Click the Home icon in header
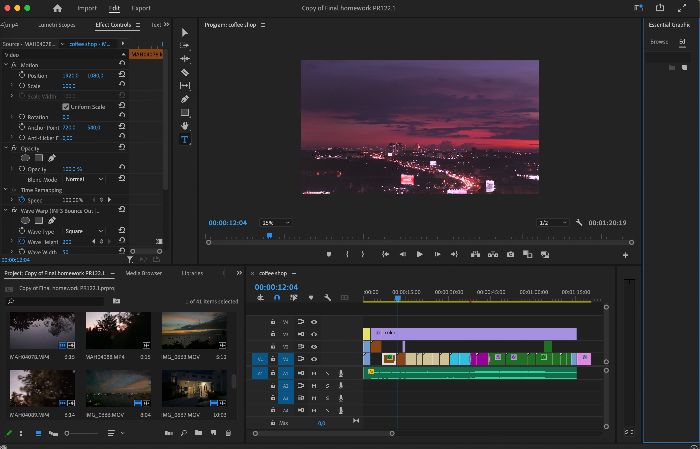The height and width of the screenshot is (449, 700). (x=57, y=8)
